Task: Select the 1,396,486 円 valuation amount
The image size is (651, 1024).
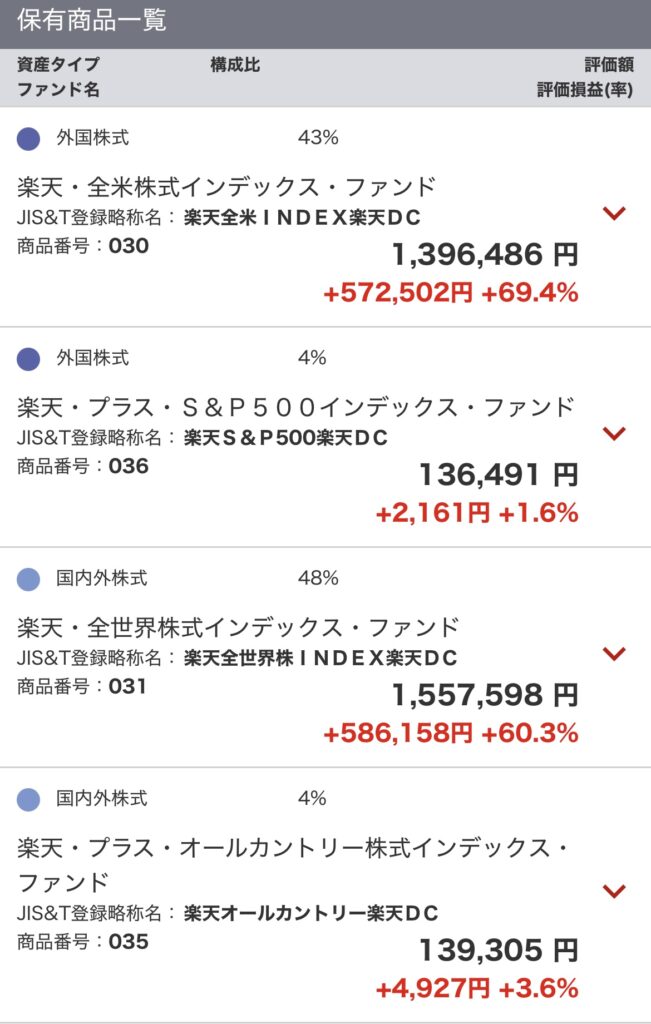Action: pos(485,254)
